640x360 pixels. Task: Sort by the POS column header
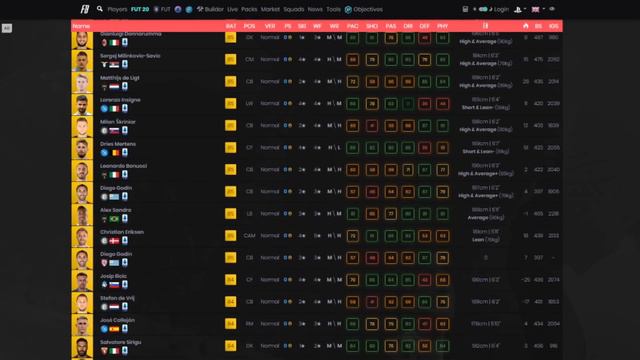click(249, 26)
